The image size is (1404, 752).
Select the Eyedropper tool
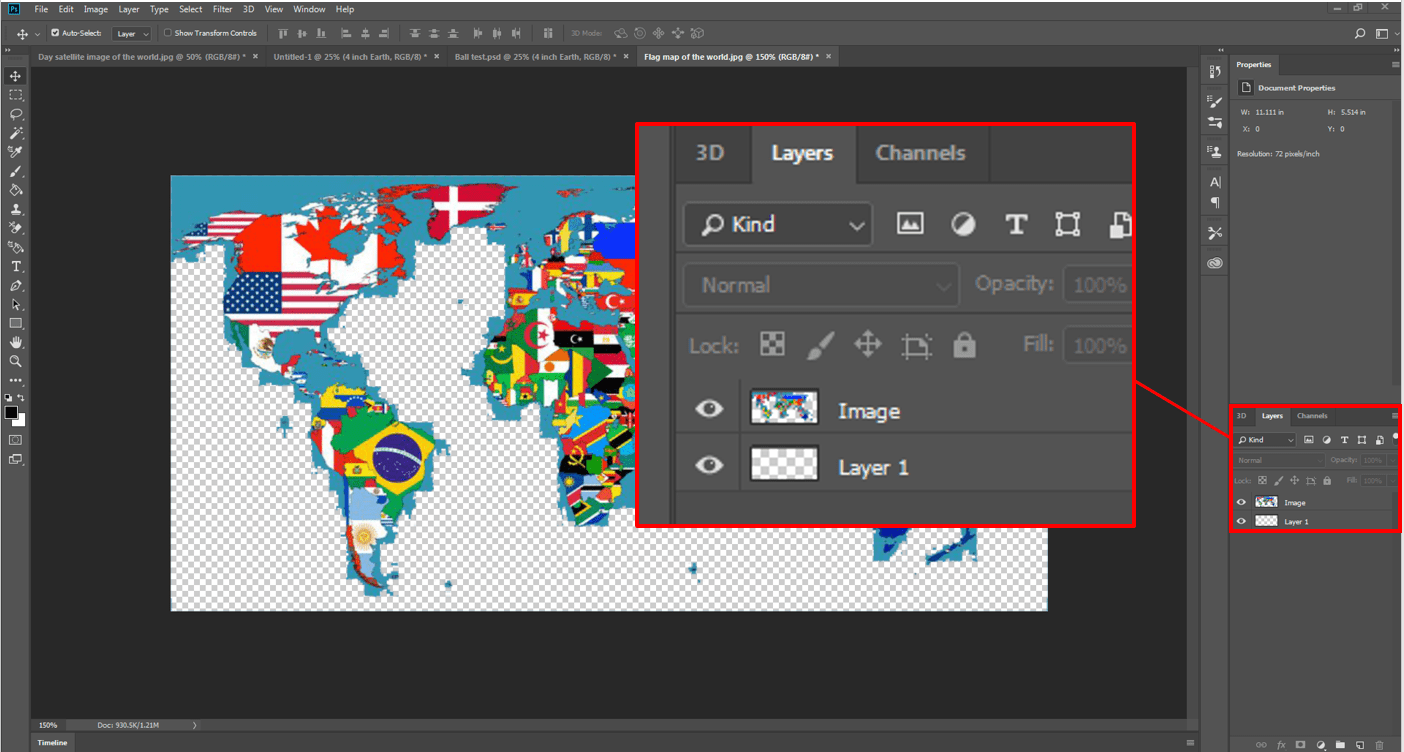tap(15, 152)
